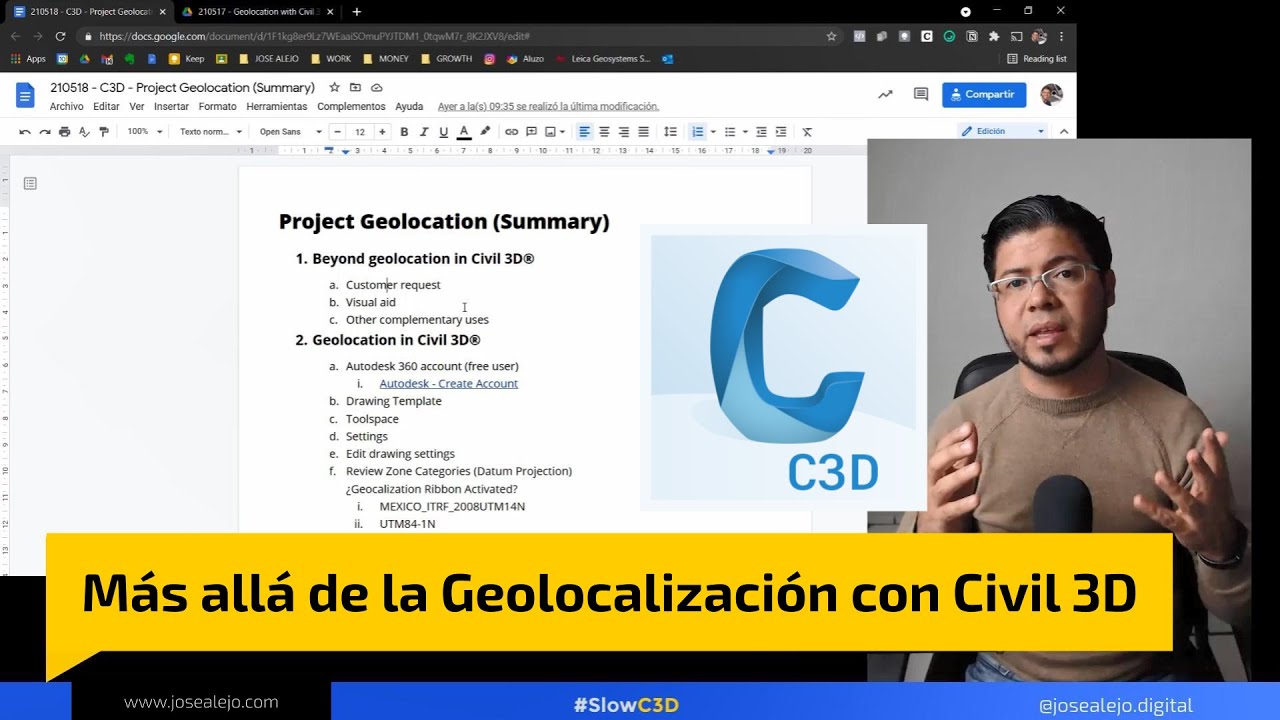Toggle the numbered list
The image size is (1280, 720).
click(697, 132)
